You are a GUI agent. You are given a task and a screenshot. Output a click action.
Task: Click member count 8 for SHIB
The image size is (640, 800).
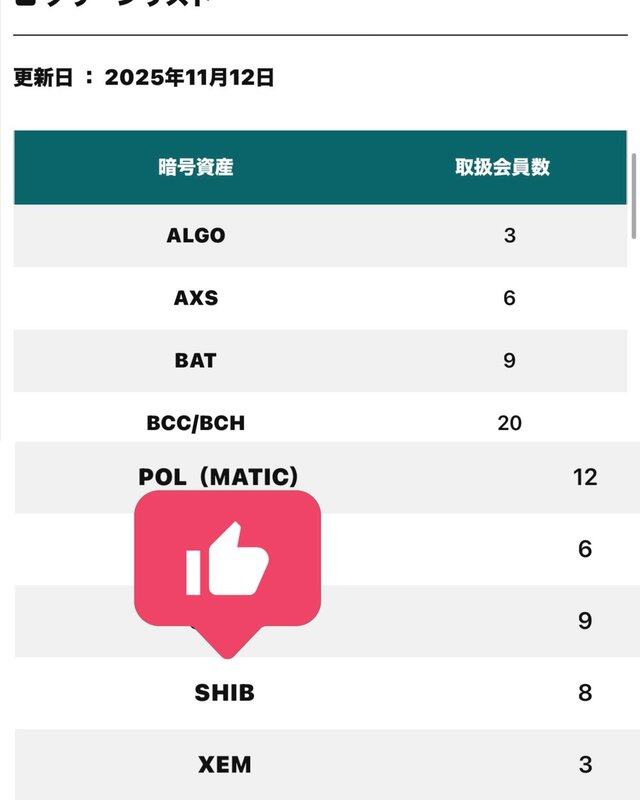click(x=585, y=692)
